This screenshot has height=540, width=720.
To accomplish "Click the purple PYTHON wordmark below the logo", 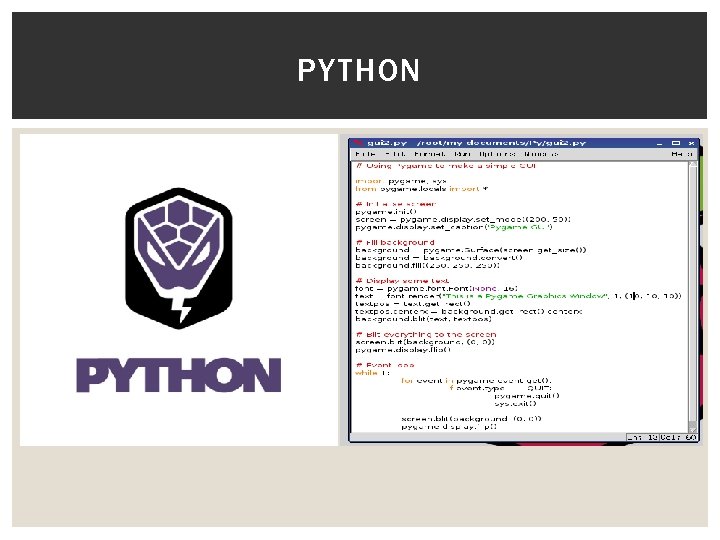I will (x=179, y=375).
